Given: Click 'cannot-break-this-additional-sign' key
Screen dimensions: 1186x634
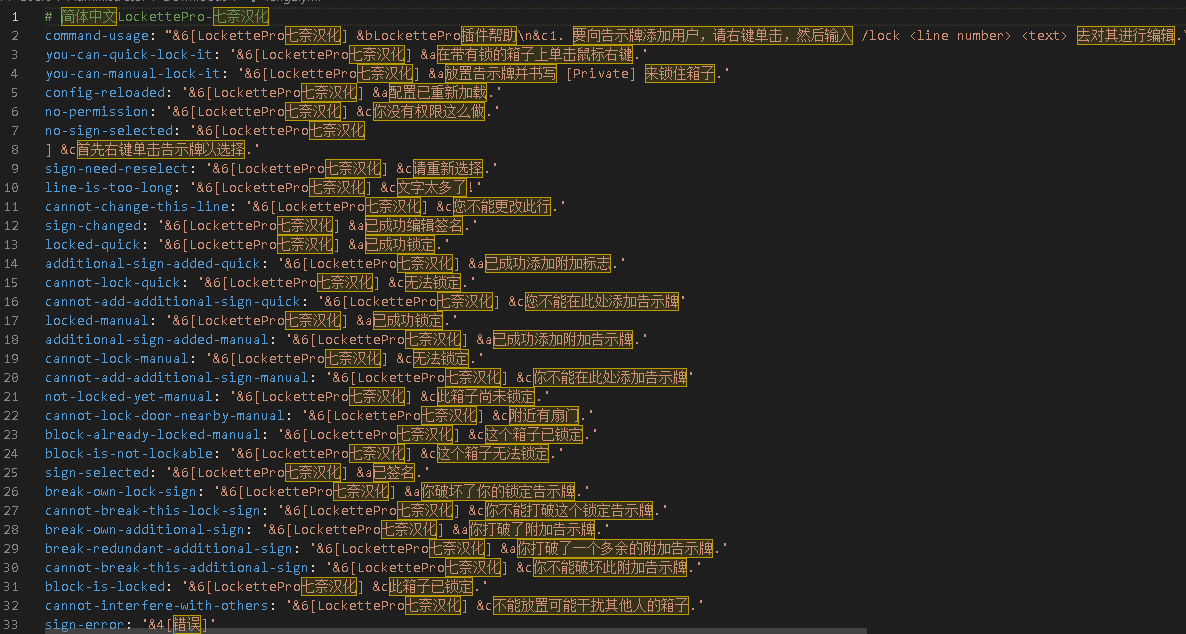Looking at the screenshot, I should [176, 567].
